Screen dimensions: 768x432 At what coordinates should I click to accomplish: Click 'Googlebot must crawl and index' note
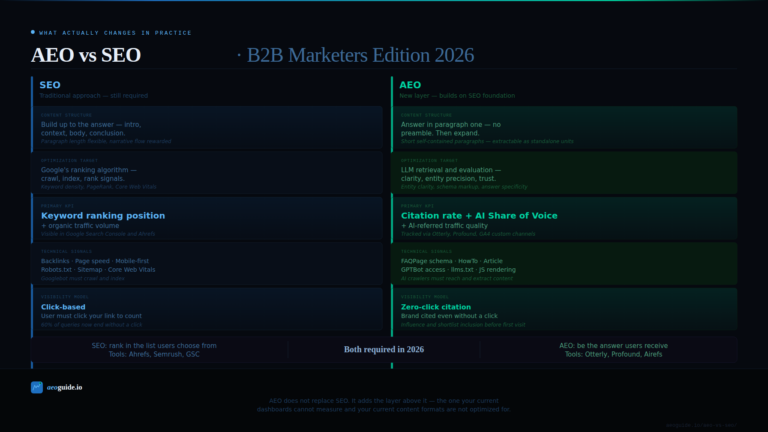83,278
